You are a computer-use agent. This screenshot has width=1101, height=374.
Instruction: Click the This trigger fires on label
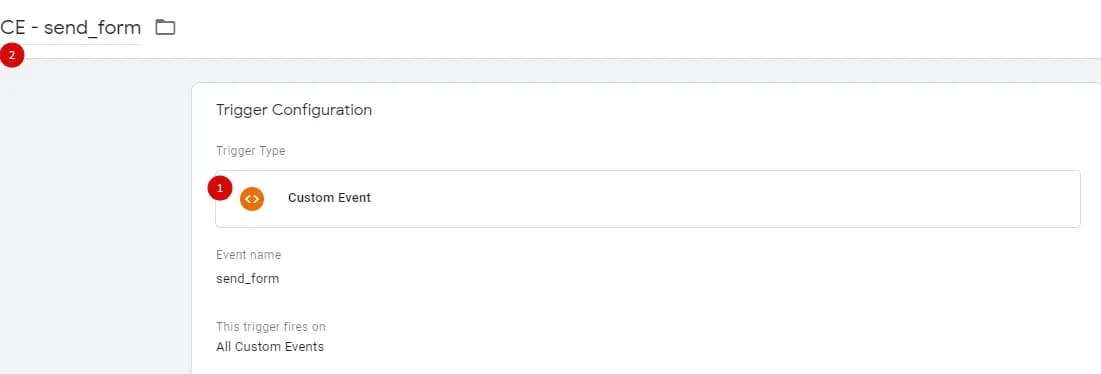tap(270, 327)
